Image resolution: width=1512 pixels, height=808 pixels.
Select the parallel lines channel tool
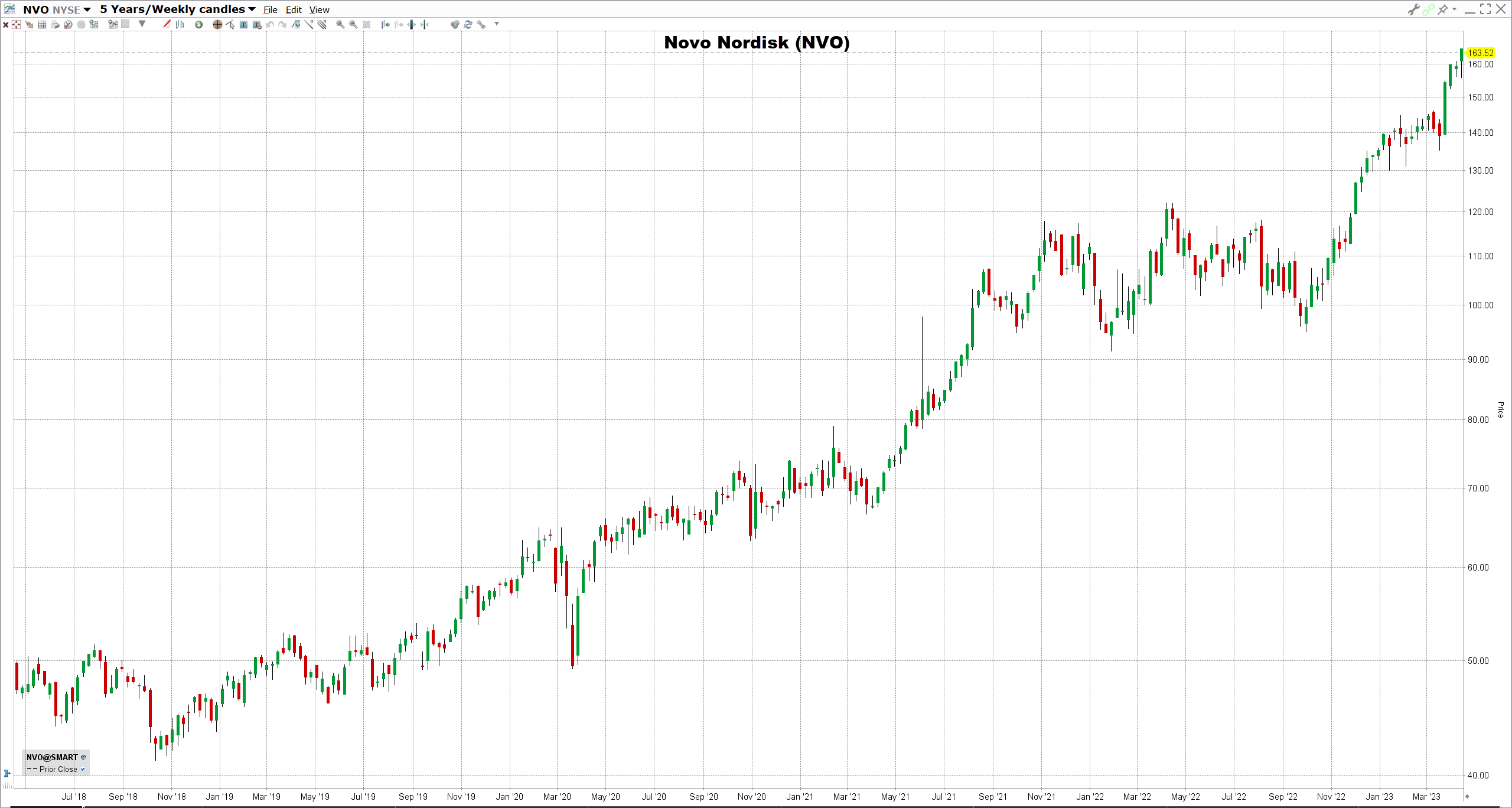coord(322,24)
